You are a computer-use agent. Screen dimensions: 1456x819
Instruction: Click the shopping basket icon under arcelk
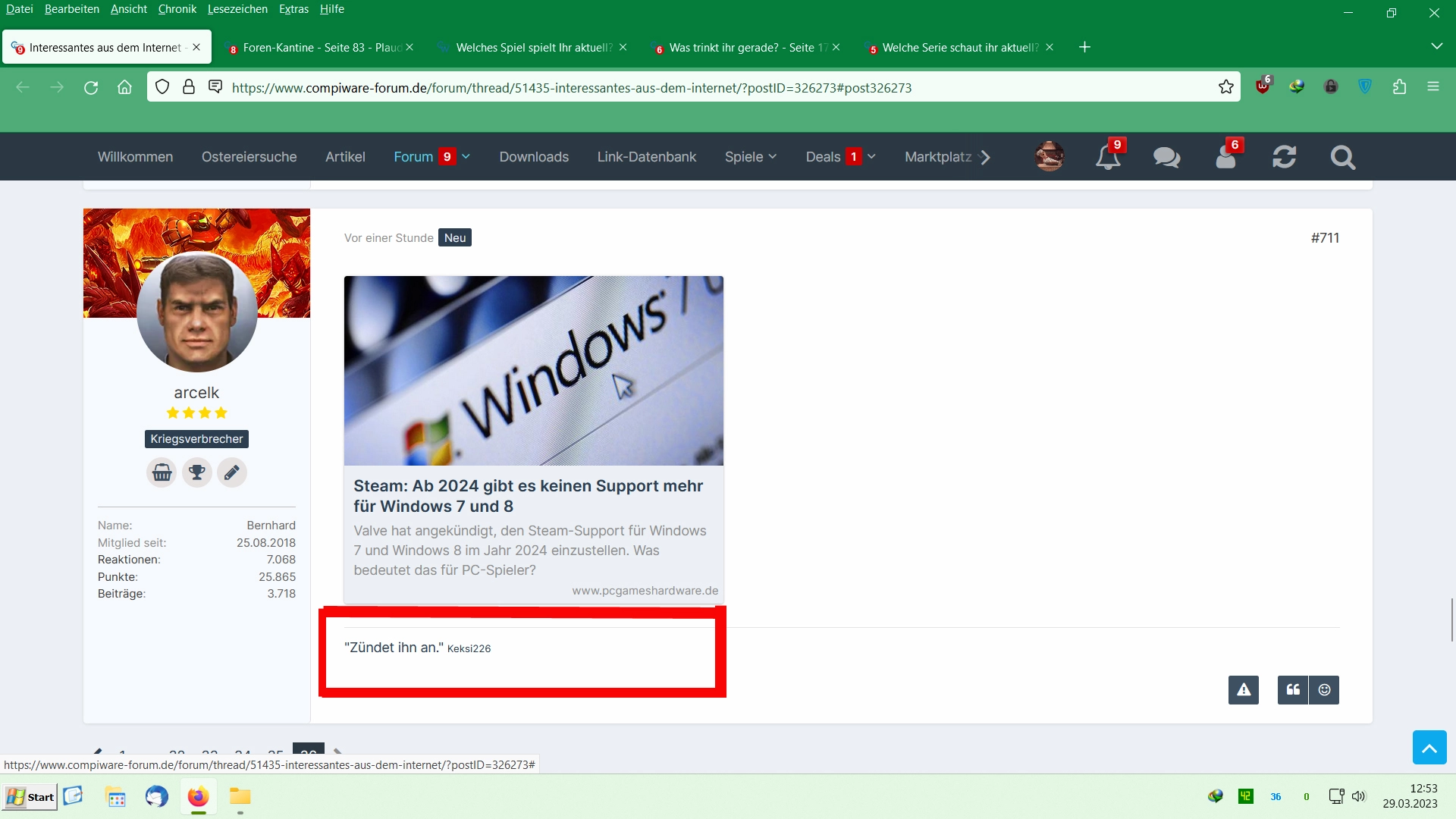162,472
